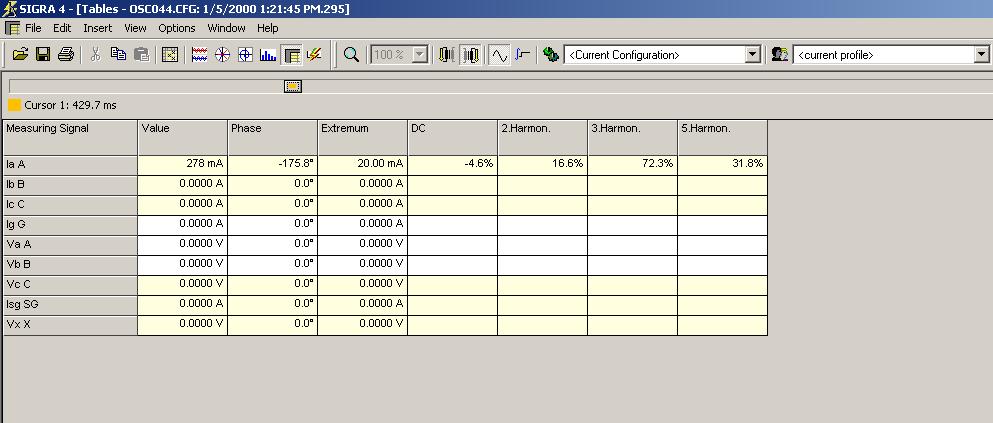993x423 pixels.
Task: Click the Extremum column header
Action: [363, 137]
